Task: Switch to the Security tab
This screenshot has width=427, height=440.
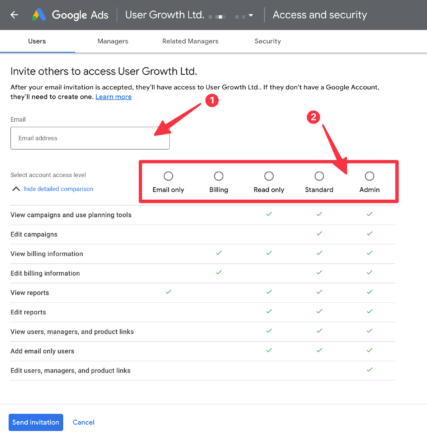Action: point(268,41)
